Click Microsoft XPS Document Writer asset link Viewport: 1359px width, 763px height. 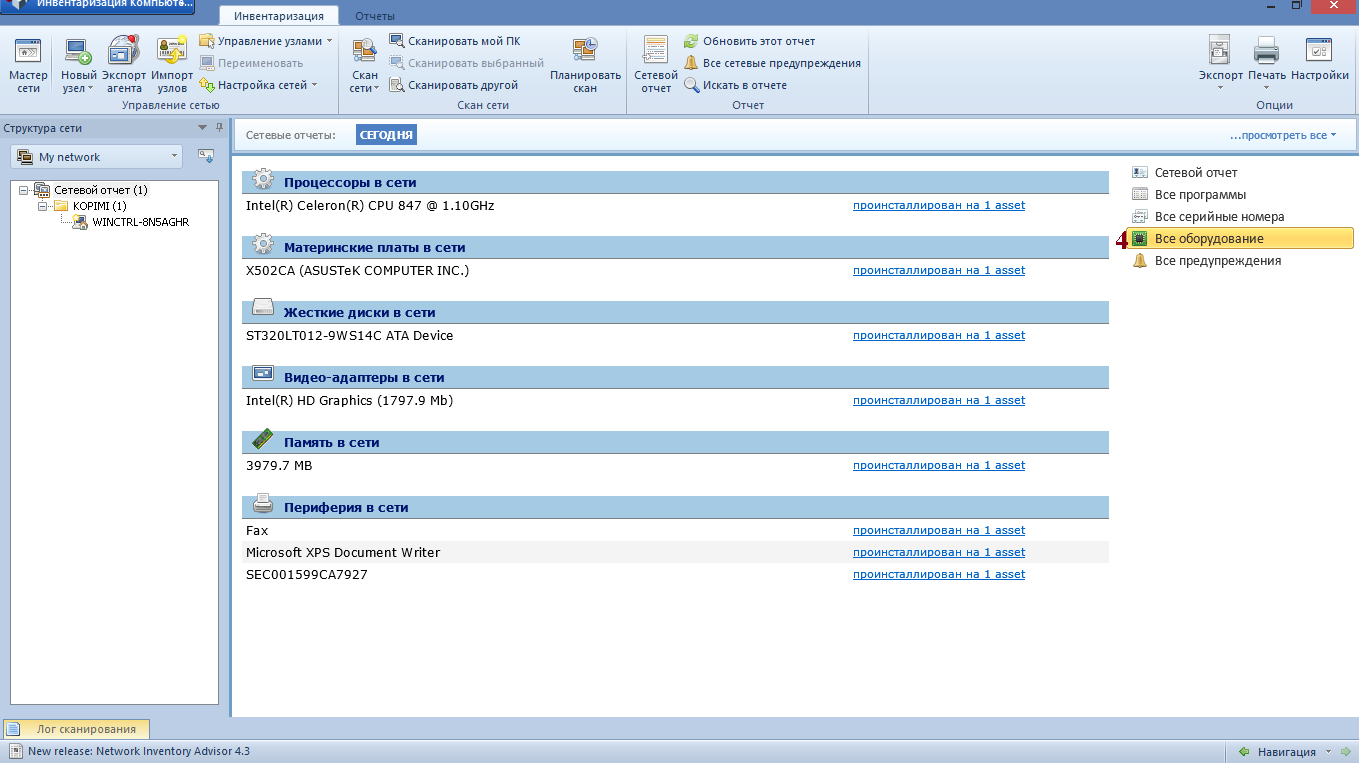tap(939, 552)
